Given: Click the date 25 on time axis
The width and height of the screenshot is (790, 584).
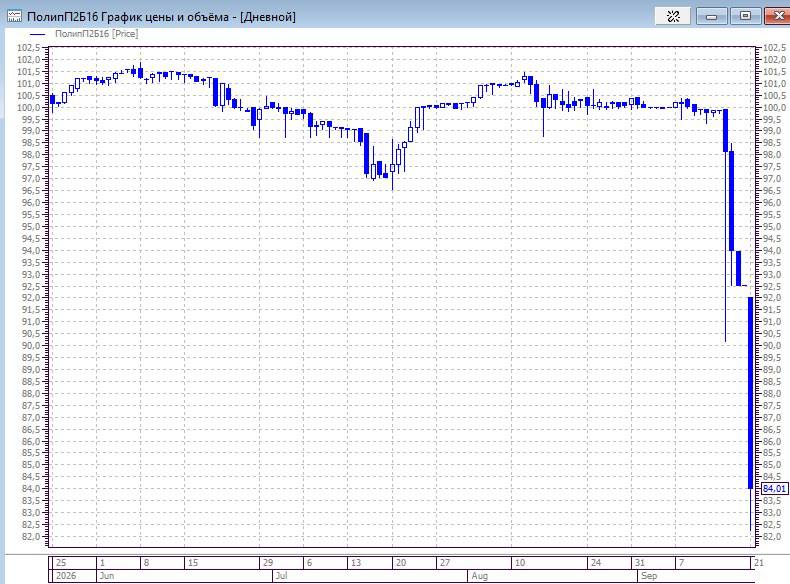Looking at the screenshot, I should click(x=61, y=562).
